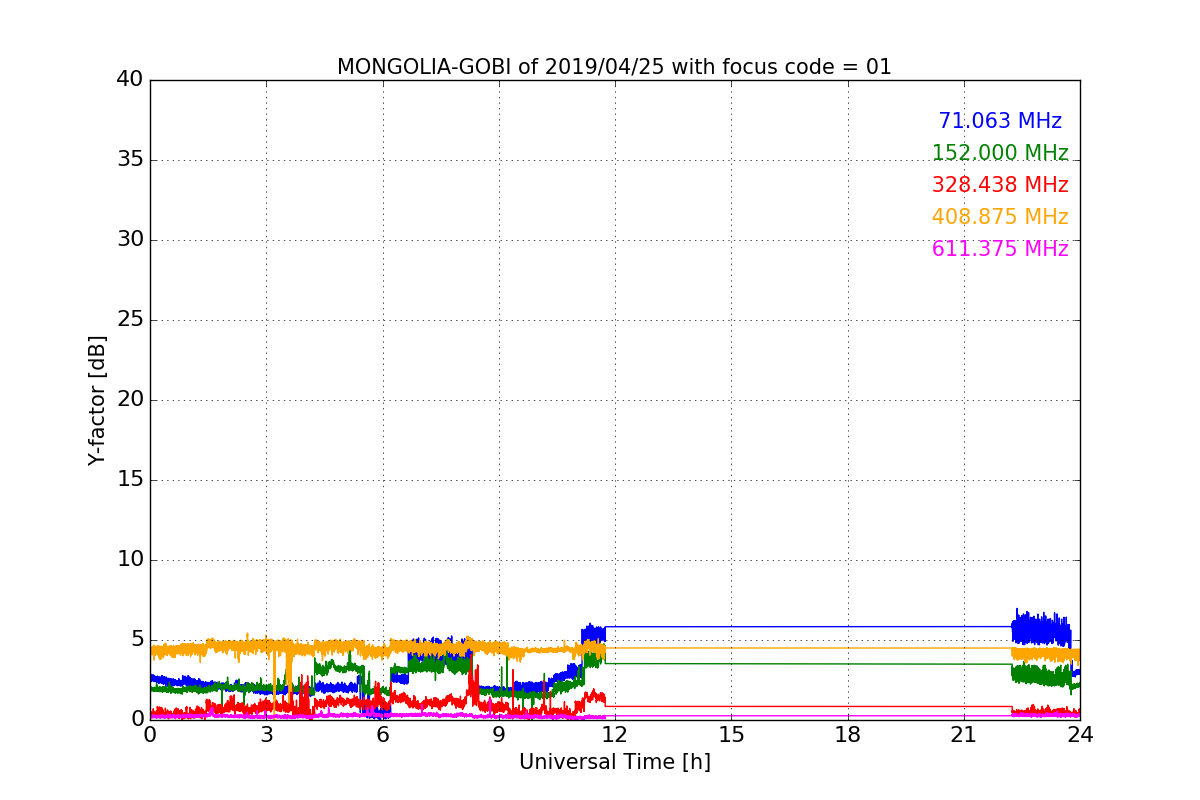Click y-axis tick value 35
The width and height of the screenshot is (1200, 800).
pos(130,159)
